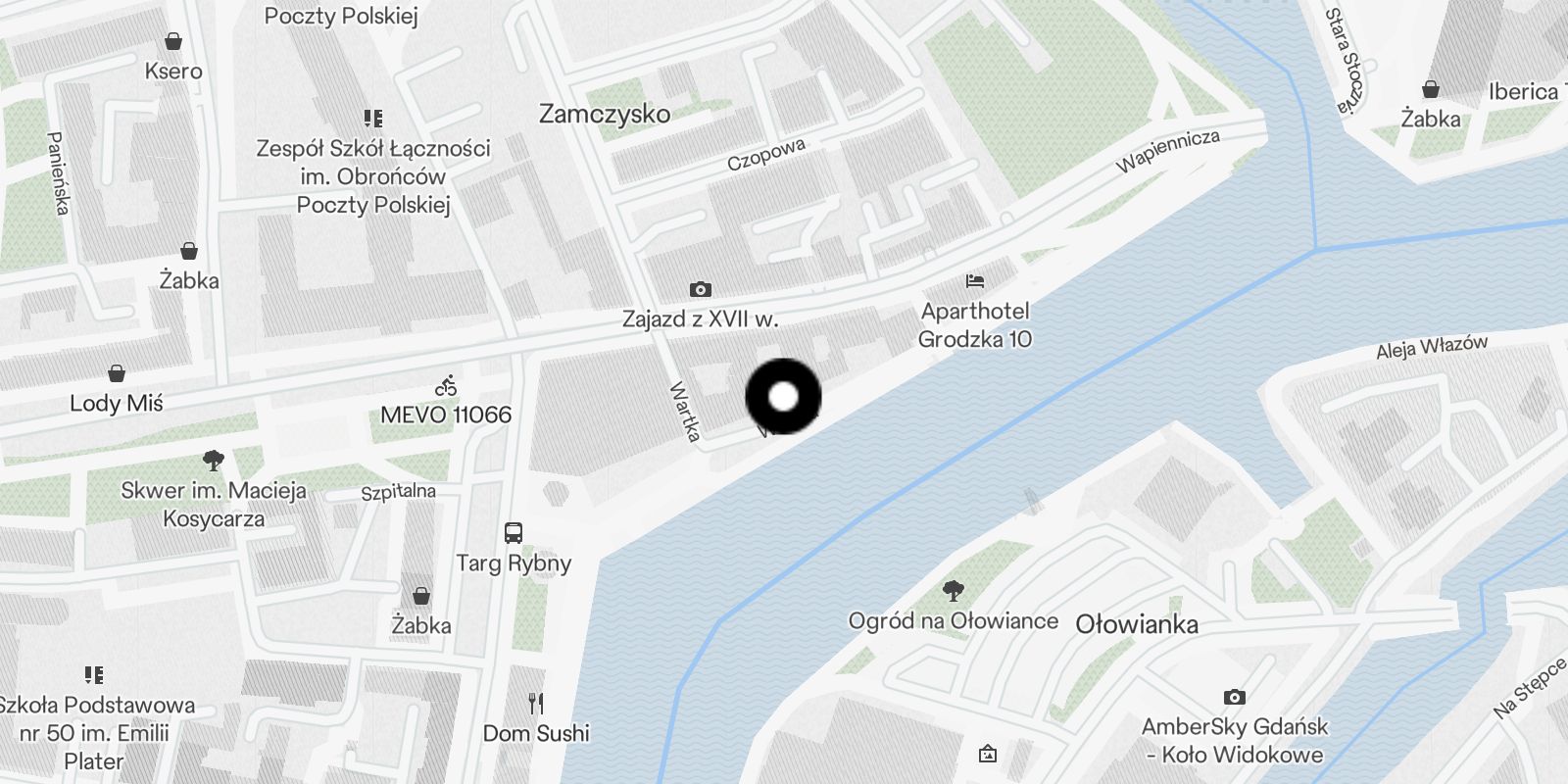
Task: Select the Zamczysko neighborhood label
Action: 605,114
